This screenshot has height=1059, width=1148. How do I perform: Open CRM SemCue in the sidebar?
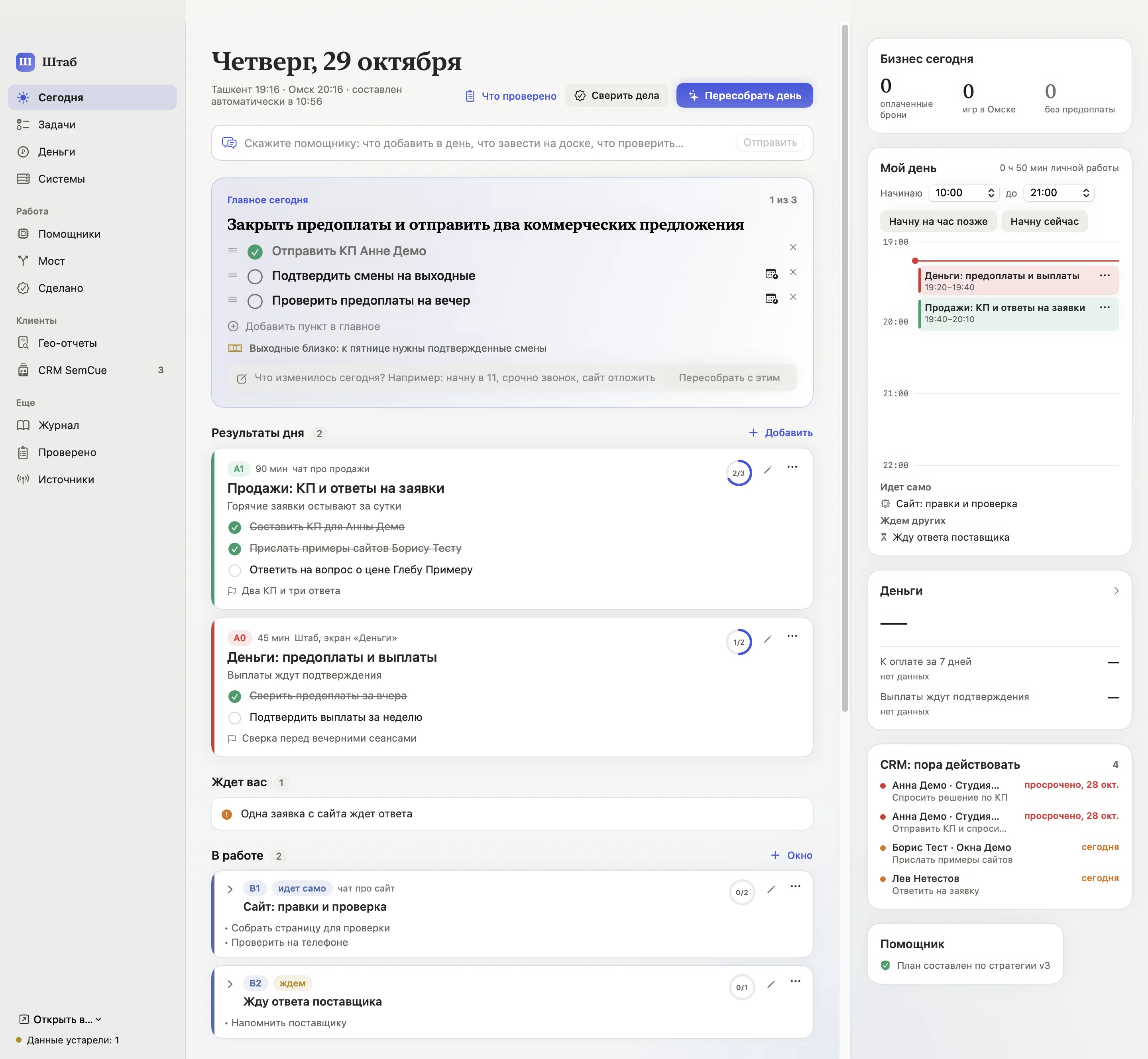point(92,370)
